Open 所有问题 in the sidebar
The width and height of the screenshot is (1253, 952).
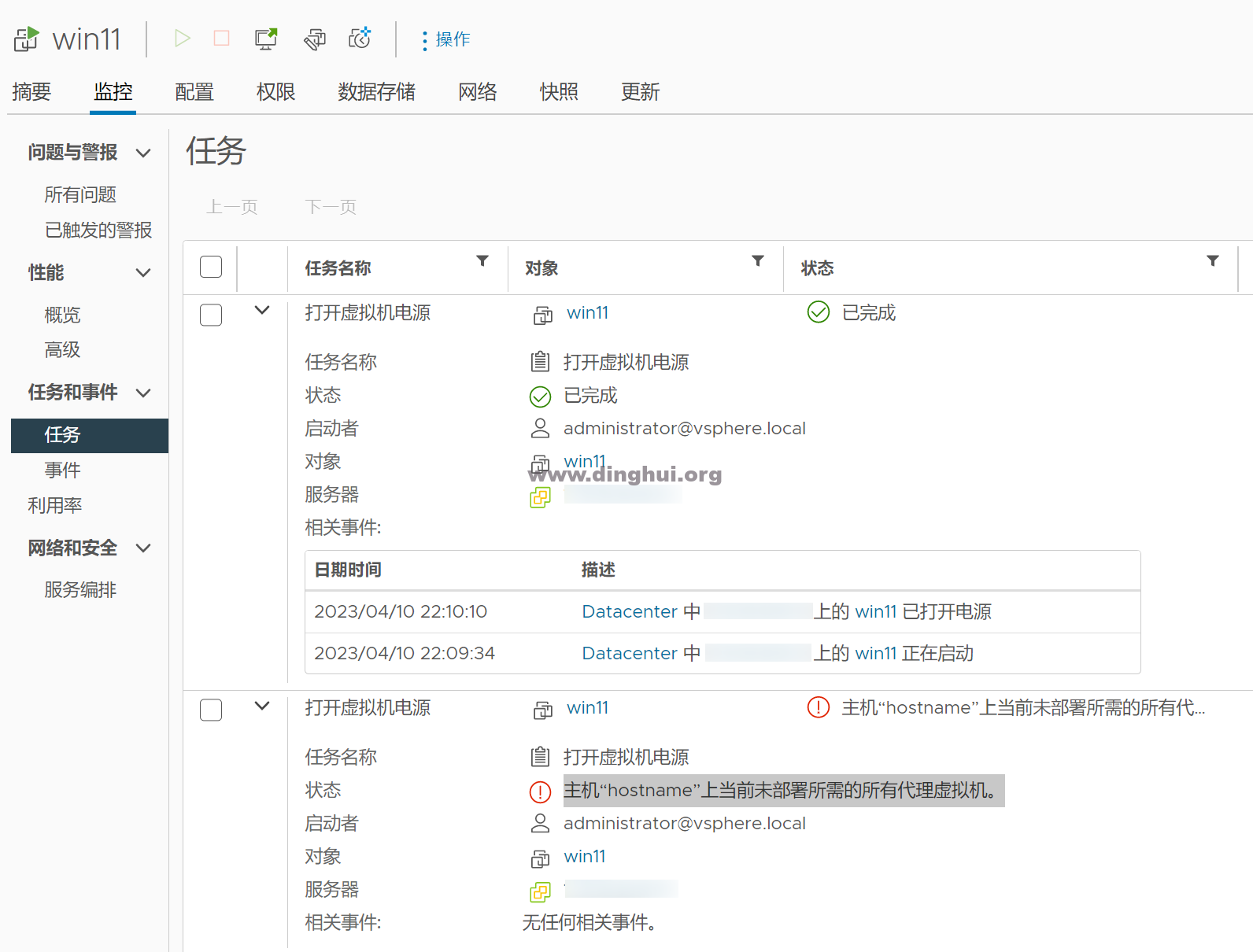[80, 194]
